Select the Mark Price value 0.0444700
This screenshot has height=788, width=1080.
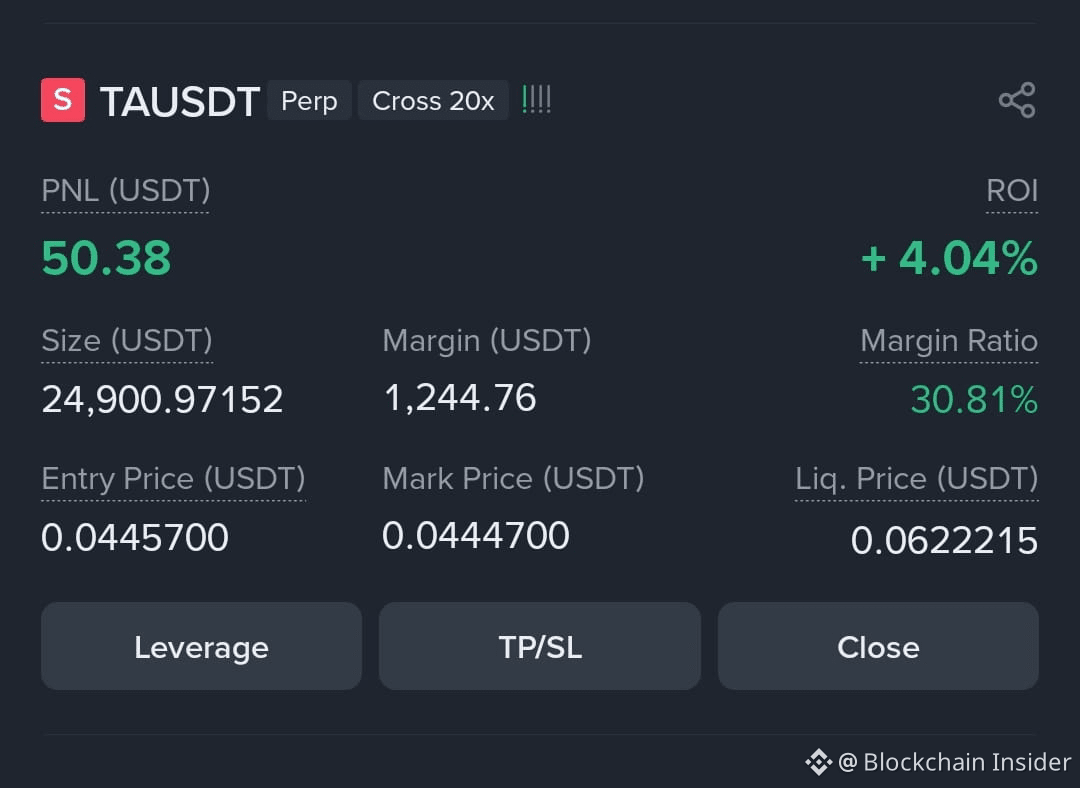(476, 536)
